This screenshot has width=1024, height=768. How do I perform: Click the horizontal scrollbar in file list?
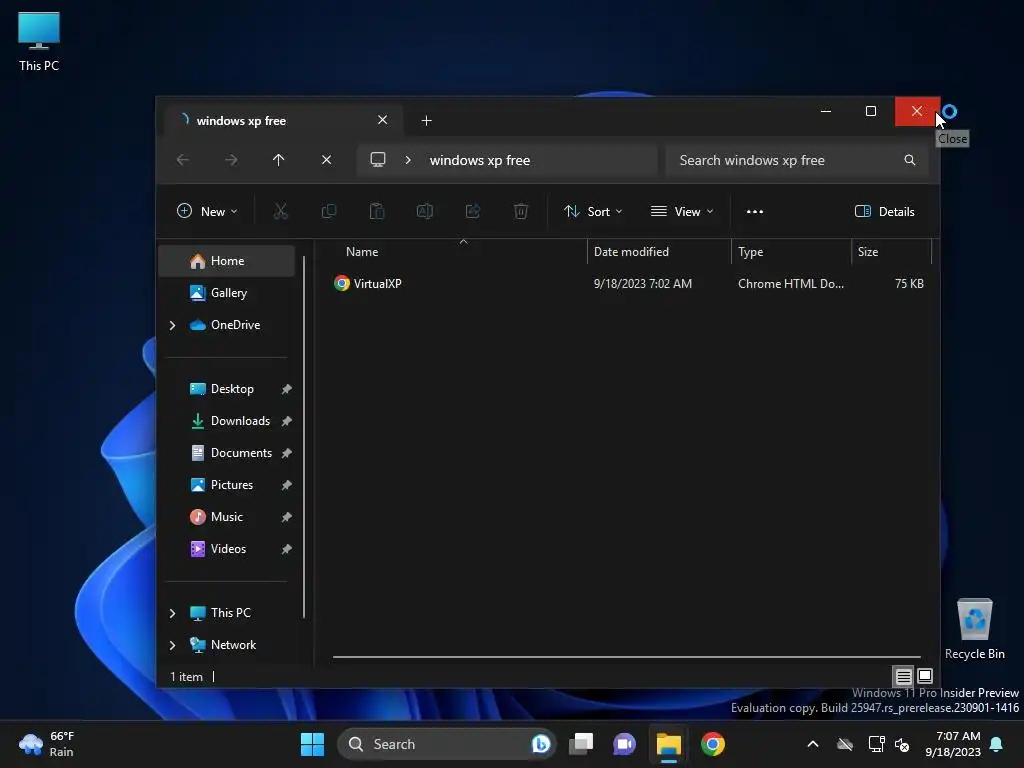[x=626, y=657]
